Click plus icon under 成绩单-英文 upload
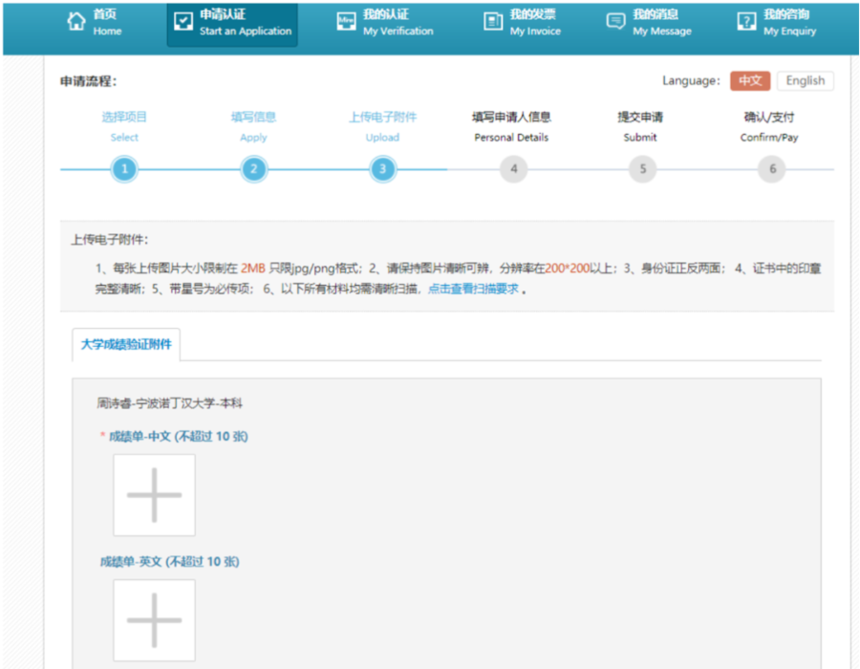Viewport: 860px width, 669px height. pyautogui.click(x=154, y=620)
